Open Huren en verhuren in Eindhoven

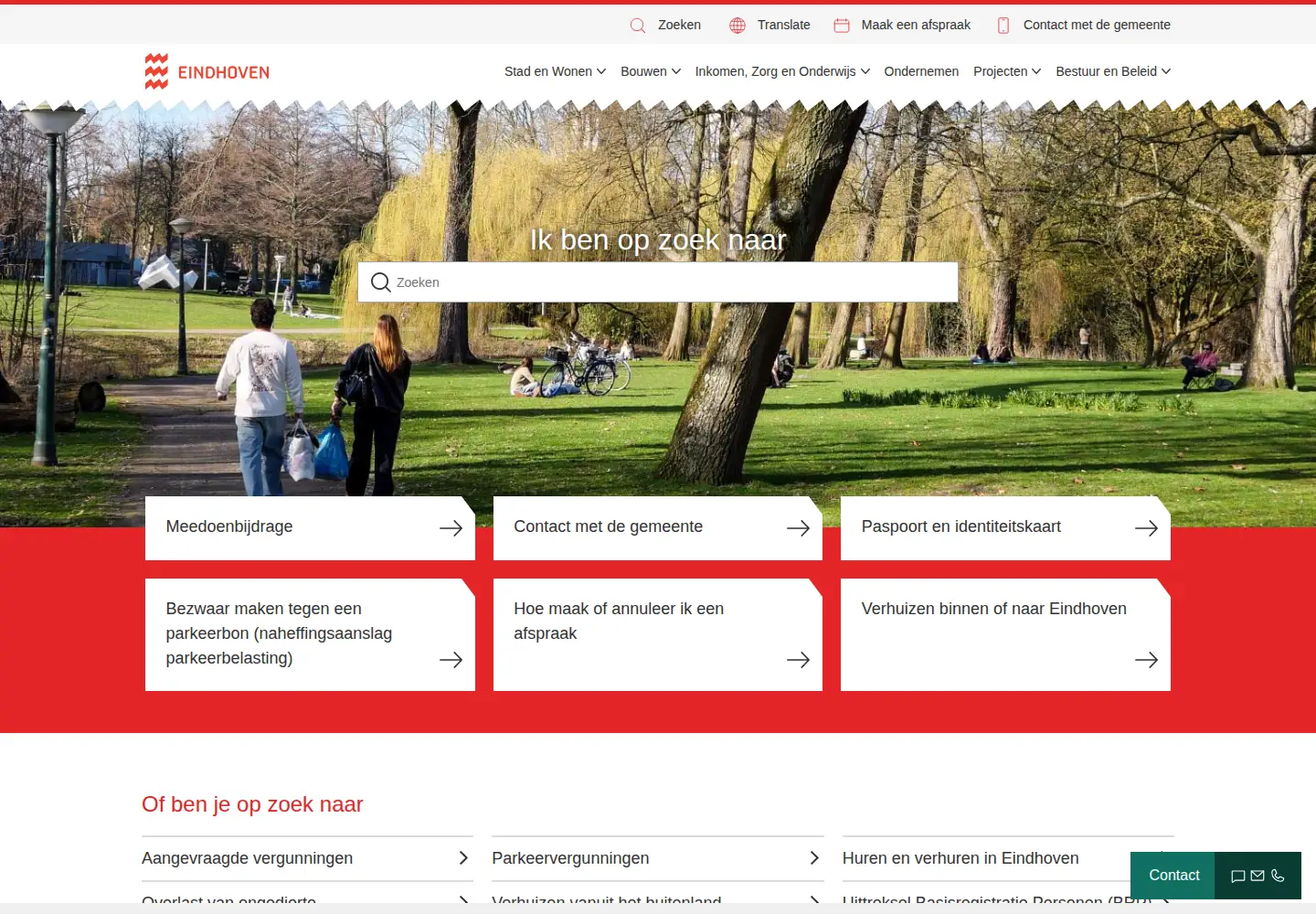tap(960, 858)
